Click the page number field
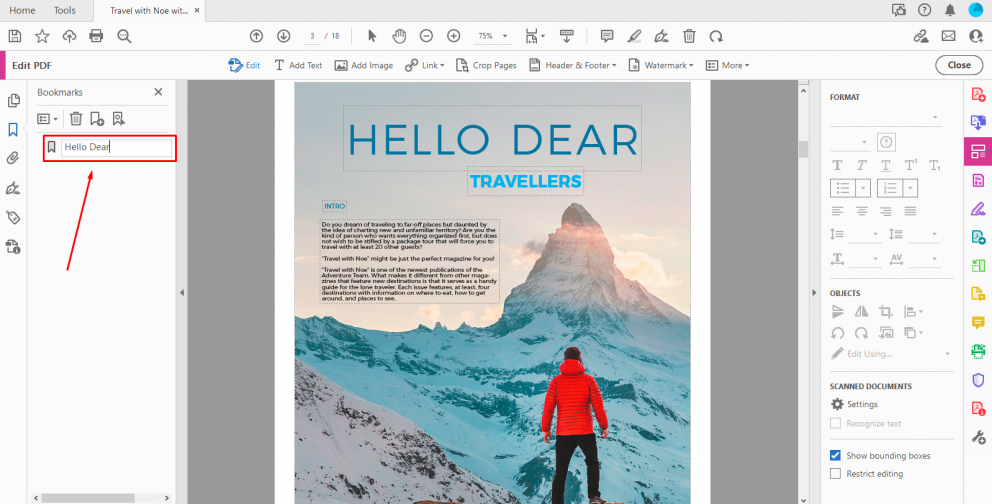992x504 pixels. coord(311,36)
